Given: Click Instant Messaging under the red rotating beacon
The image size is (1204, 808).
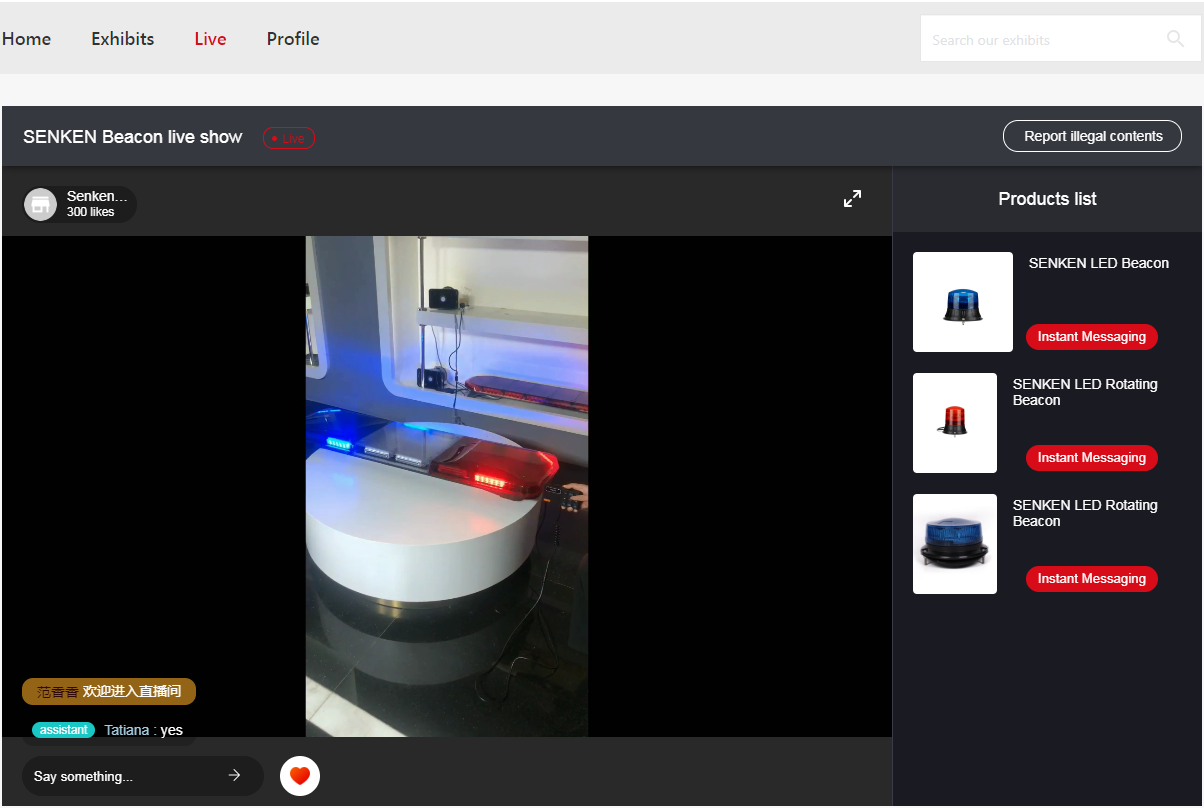Looking at the screenshot, I should click(x=1091, y=458).
